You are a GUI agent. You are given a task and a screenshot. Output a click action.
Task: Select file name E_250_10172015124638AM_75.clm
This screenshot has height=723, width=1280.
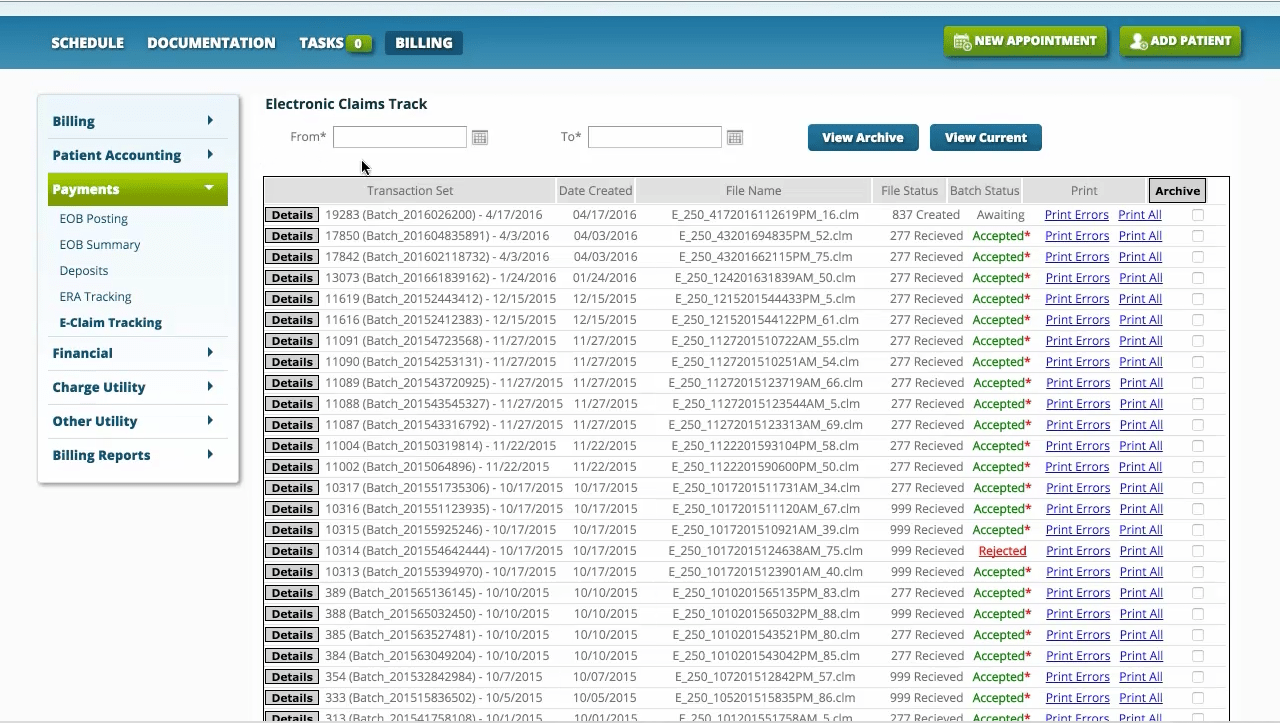765,551
